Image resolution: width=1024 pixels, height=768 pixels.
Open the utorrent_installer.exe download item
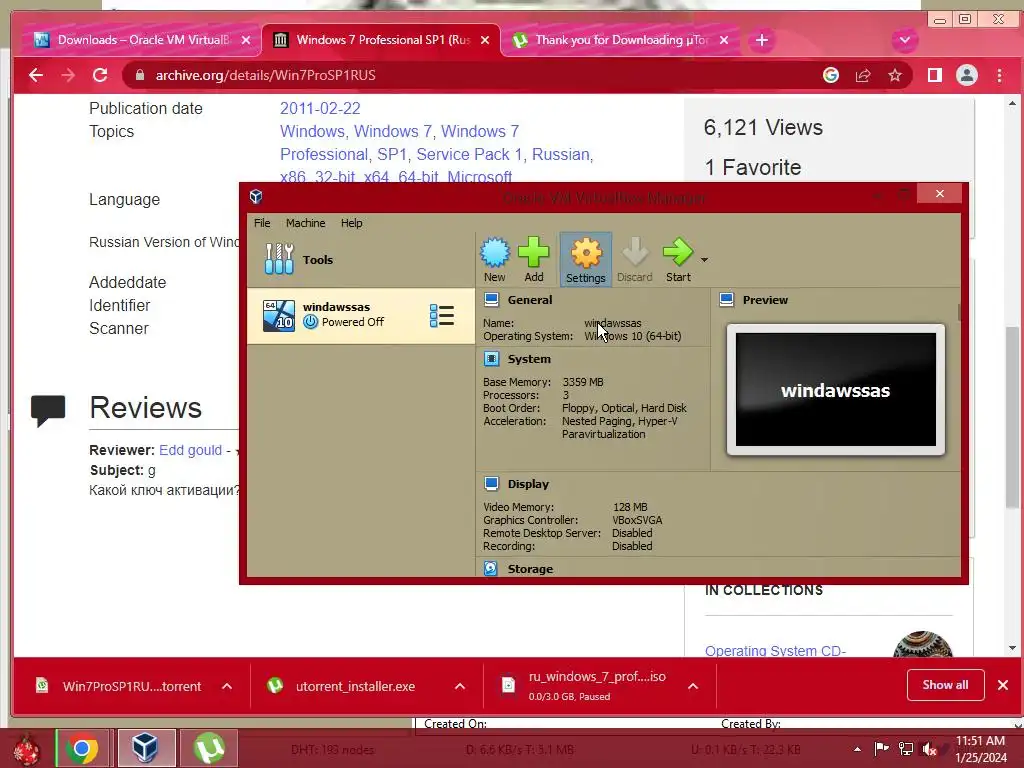tap(355, 686)
